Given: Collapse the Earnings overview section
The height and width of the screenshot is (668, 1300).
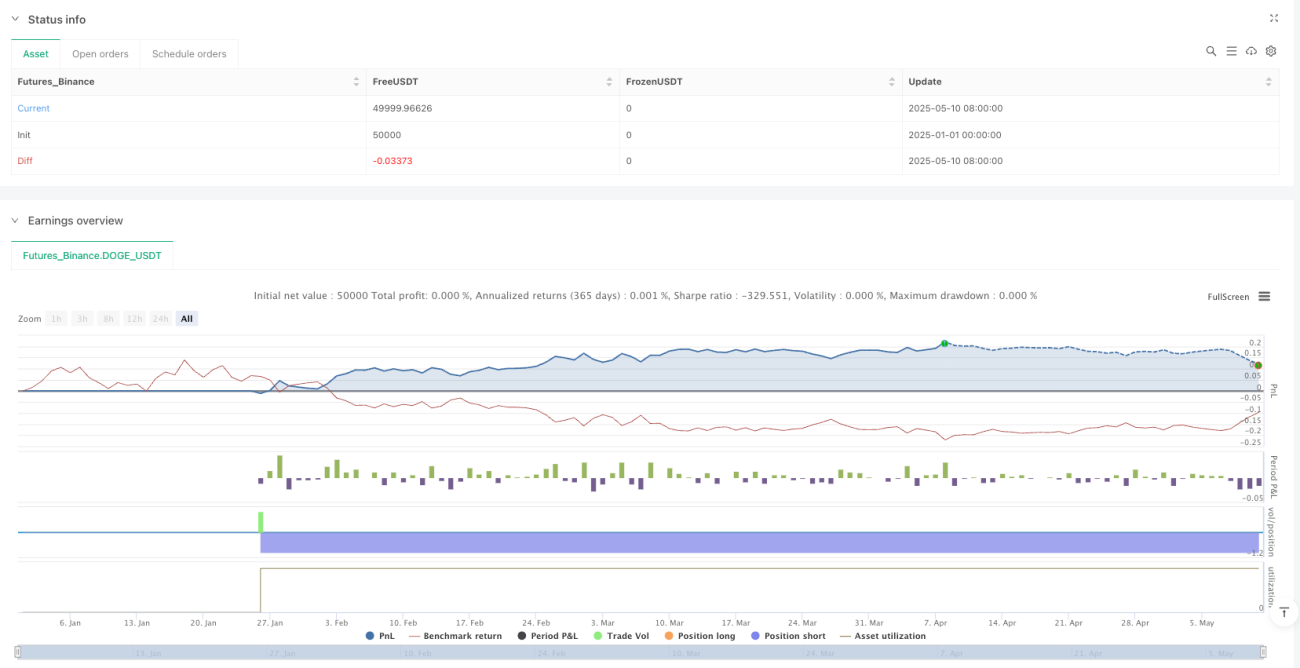Looking at the screenshot, I should 15,220.
